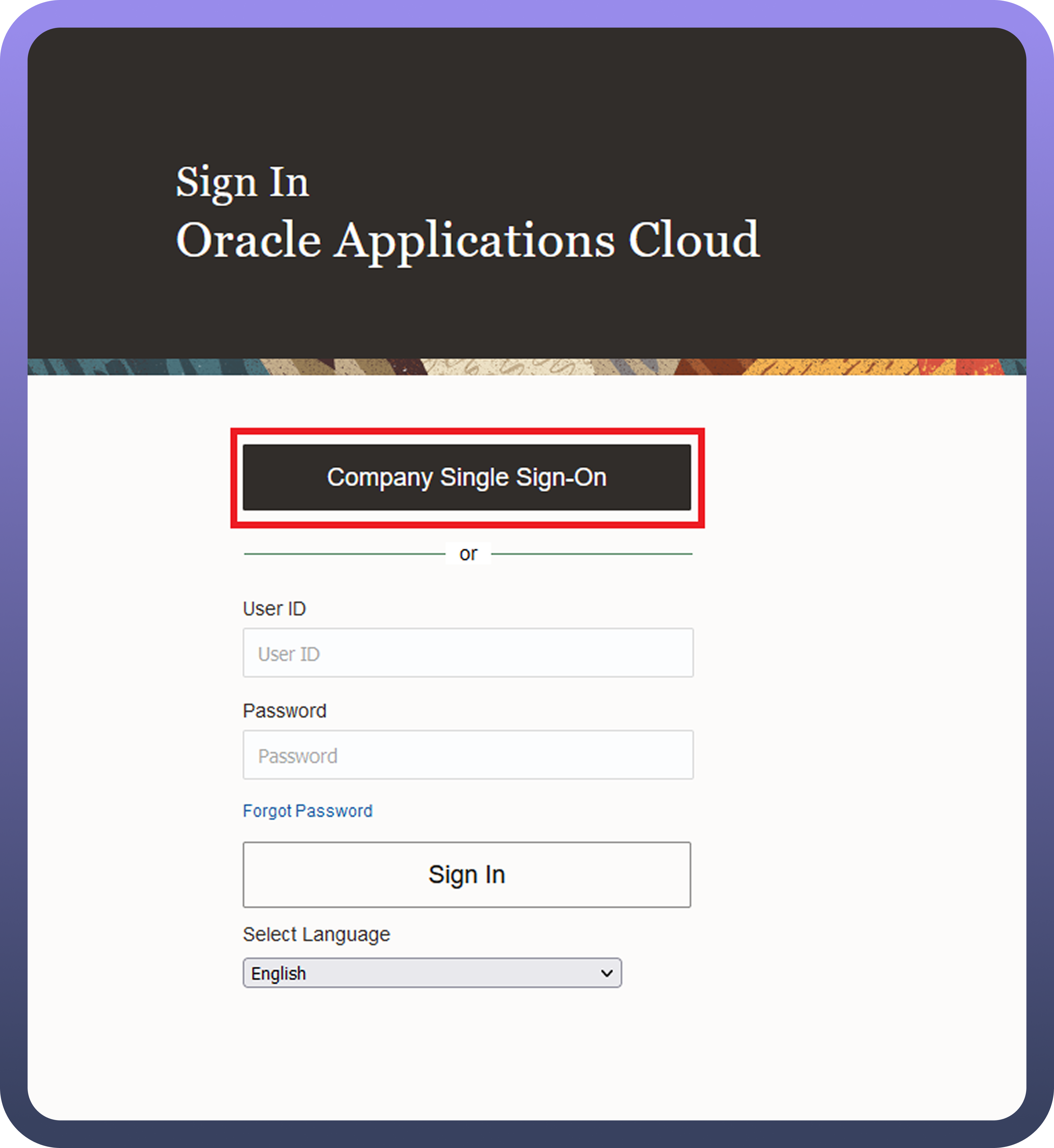Click the User ID placeholder text
This screenshot has width=1054, height=1148.
point(289,654)
